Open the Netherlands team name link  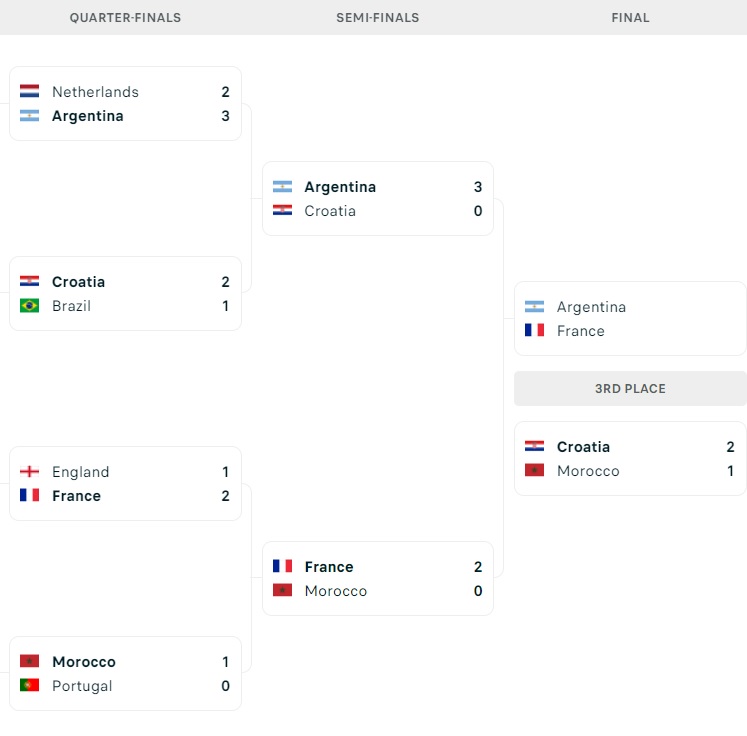click(x=95, y=92)
